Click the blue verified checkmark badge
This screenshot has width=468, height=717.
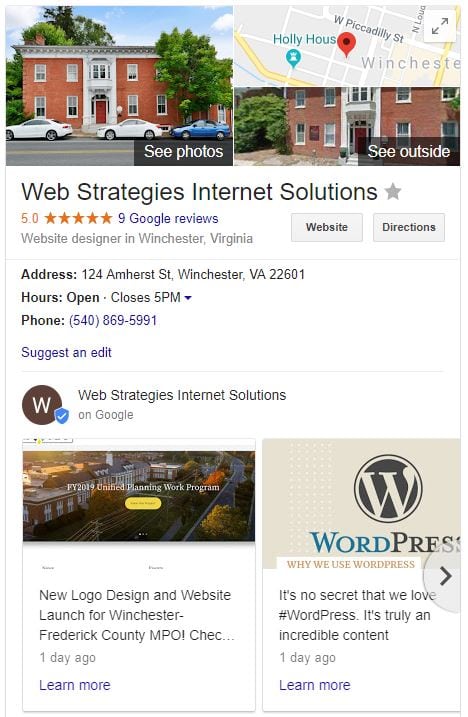[x=62, y=415]
